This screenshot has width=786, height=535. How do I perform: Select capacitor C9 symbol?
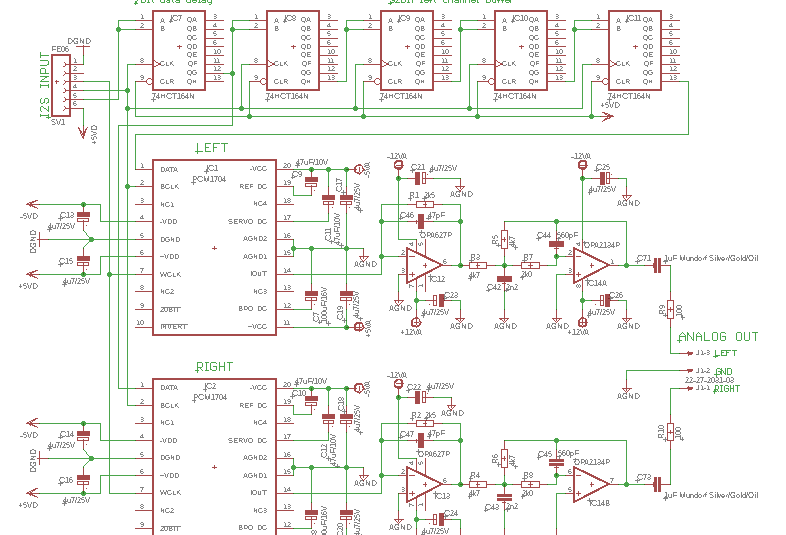pyautogui.click(x=311, y=183)
